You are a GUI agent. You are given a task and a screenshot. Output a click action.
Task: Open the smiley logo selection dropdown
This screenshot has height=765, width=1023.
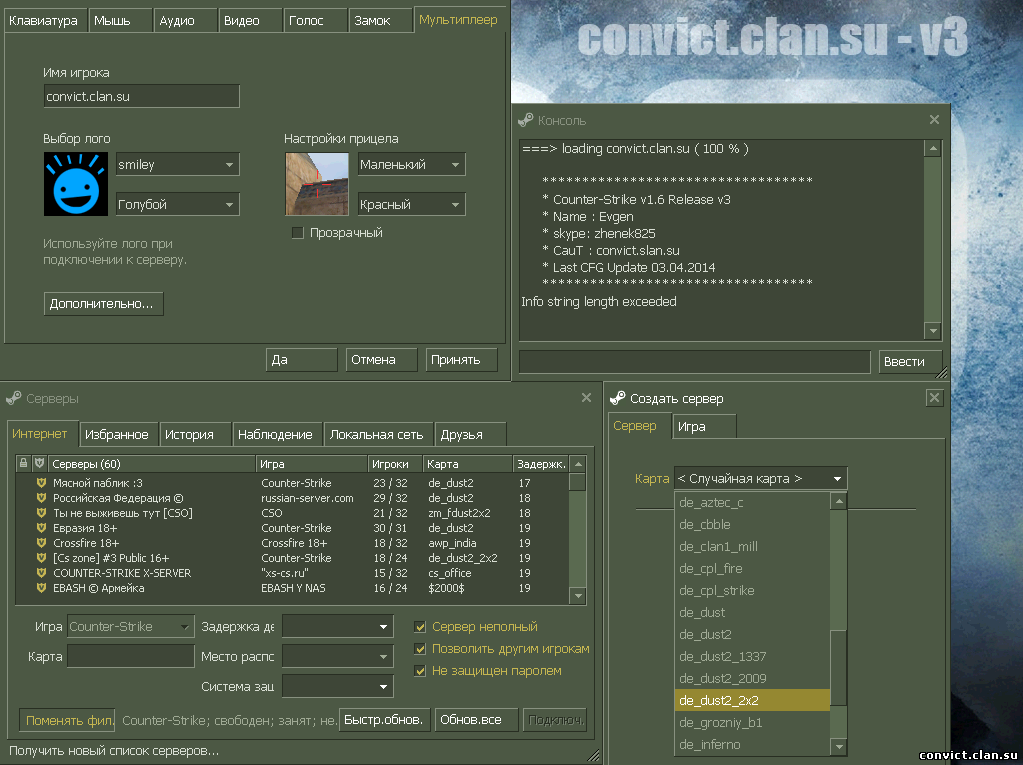pos(177,164)
